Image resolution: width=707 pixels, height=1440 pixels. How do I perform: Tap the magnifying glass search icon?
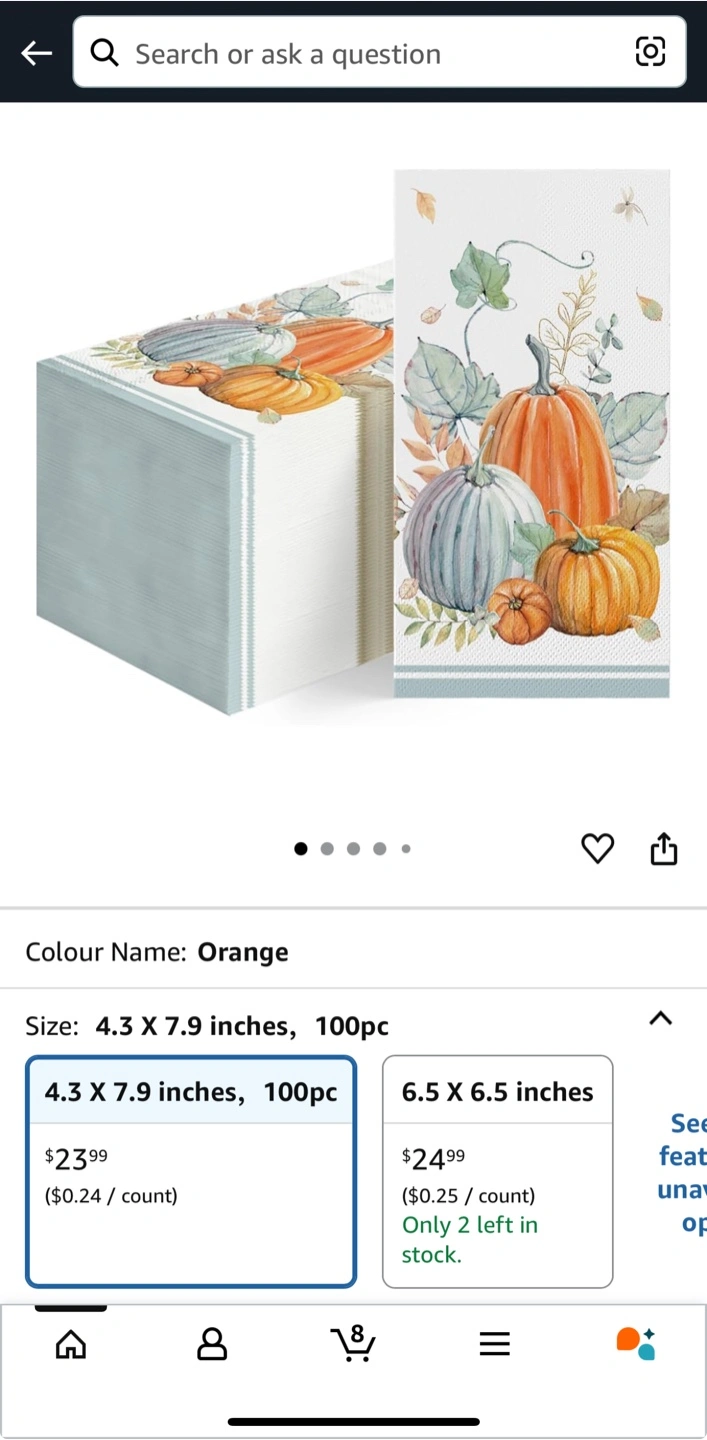(x=104, y=52)
